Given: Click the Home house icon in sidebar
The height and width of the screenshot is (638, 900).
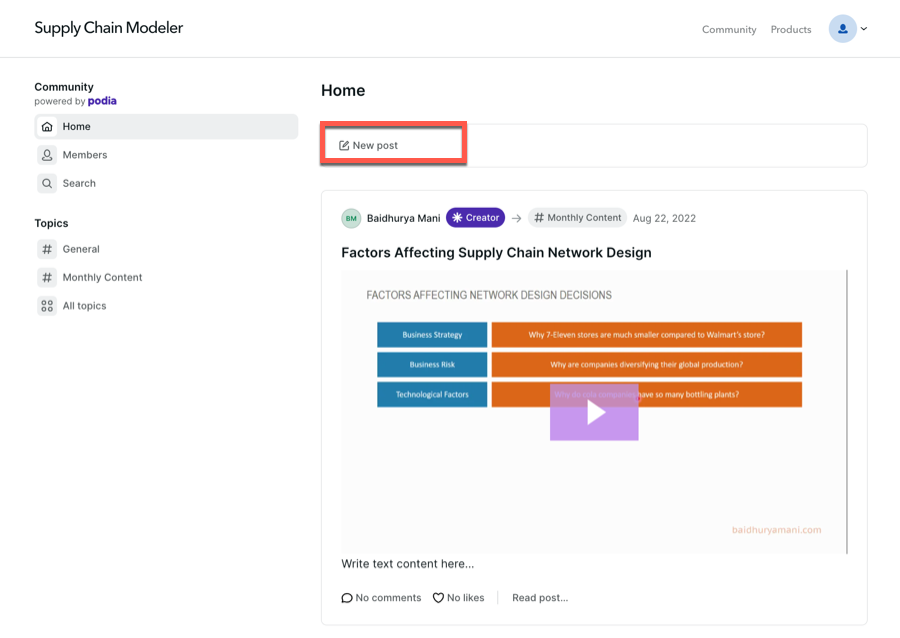Looking at the screenshot, I should tap(47, 127).
